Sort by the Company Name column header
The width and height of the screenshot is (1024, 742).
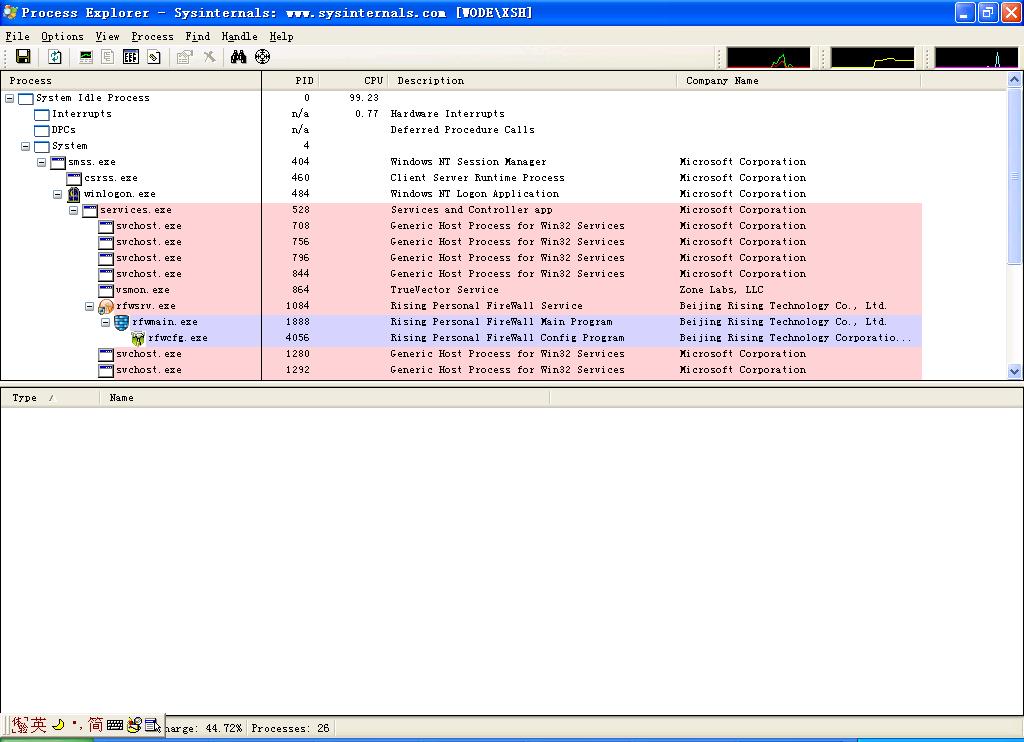pos(798,81)
